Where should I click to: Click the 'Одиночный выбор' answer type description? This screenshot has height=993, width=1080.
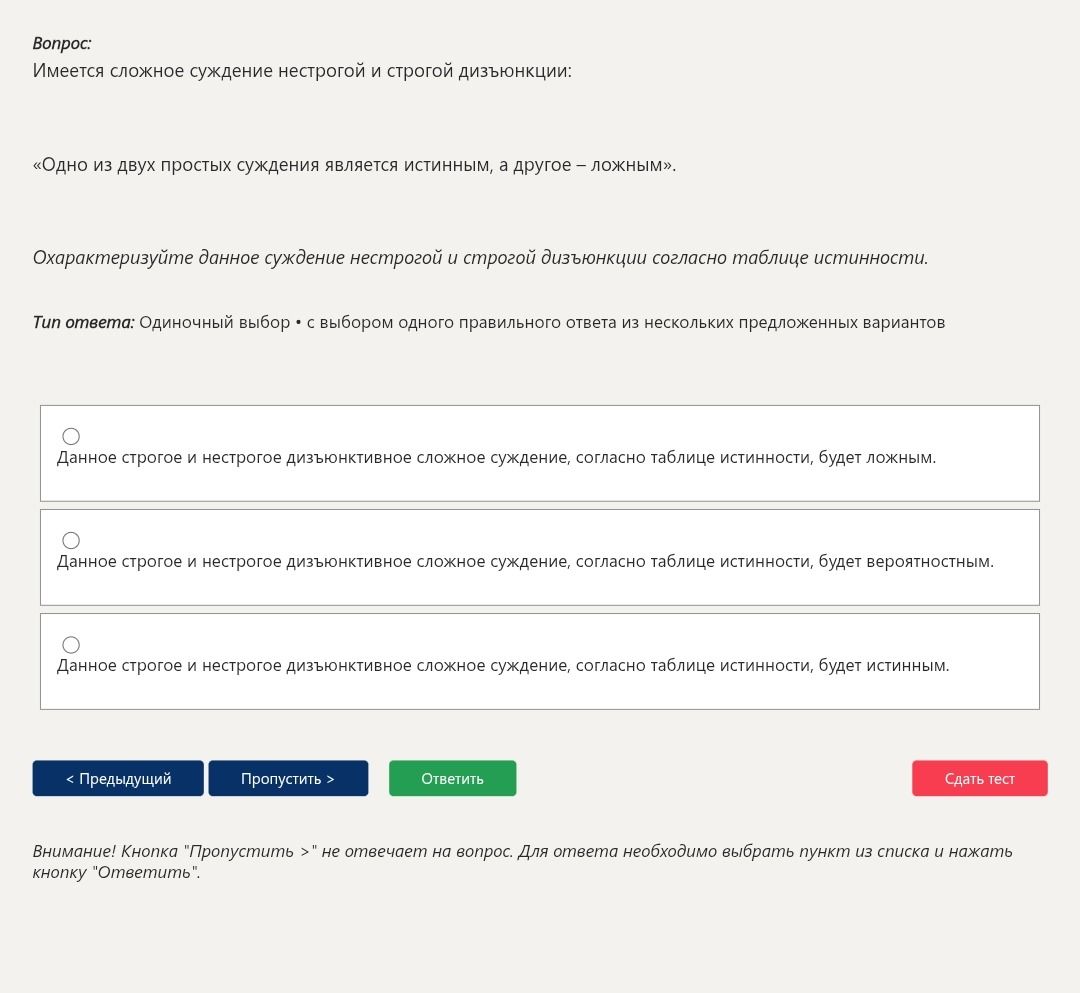point(542,322)
